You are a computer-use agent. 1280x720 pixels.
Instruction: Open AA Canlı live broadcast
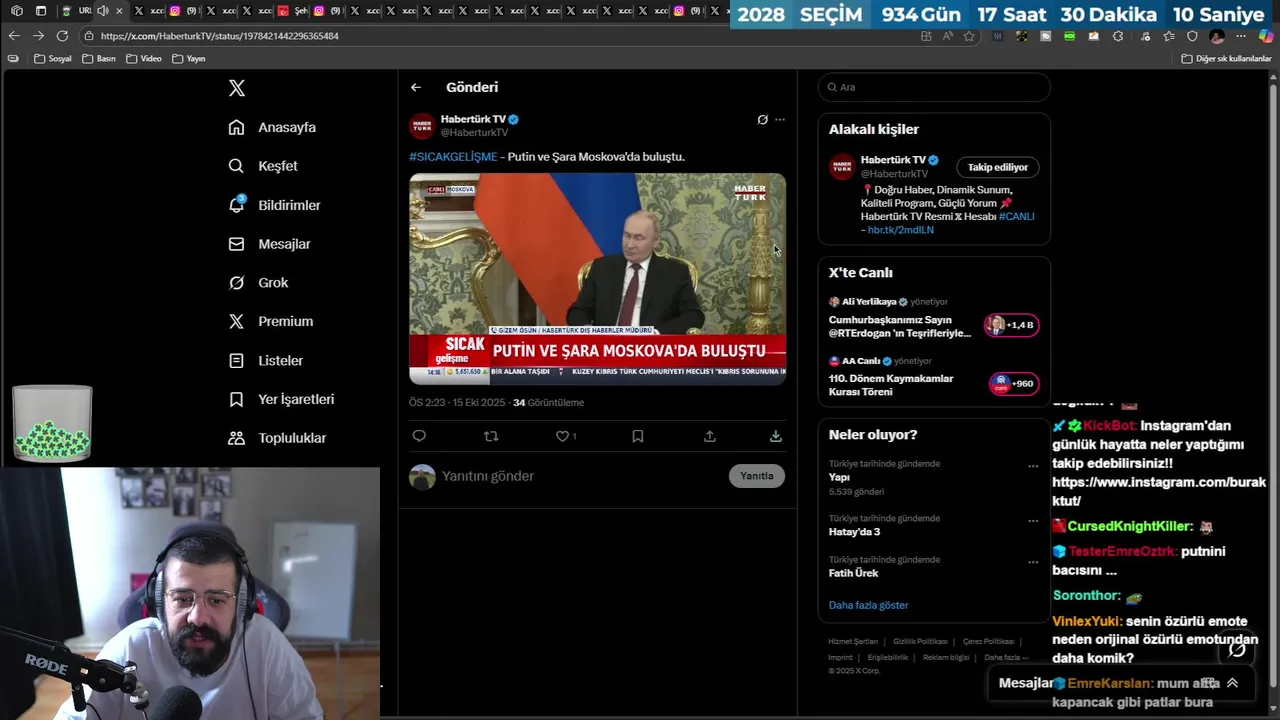click(893, 378)
